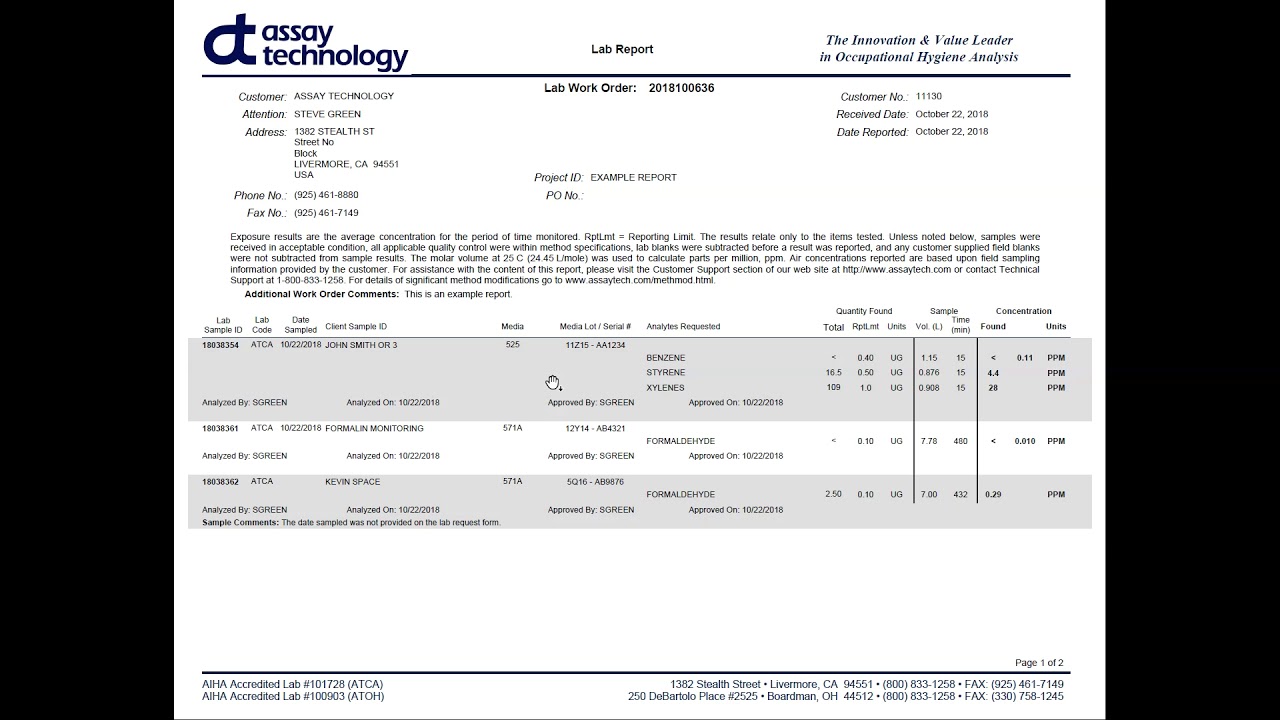The width and height of the screenshot is (1280, 720).
Task: Click sample time 432 minutes
Action: click(961, 495)
